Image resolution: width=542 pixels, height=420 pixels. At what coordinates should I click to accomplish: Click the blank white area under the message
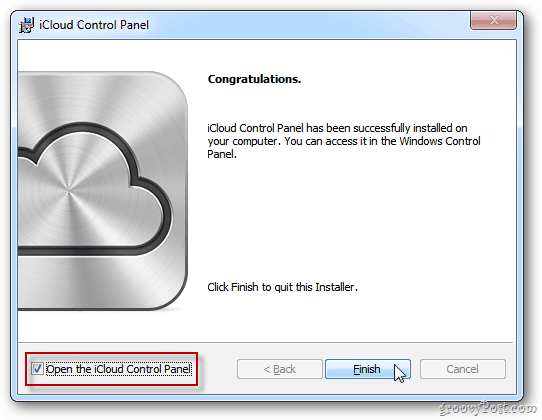pyautogui.click(x=344, y=218)
